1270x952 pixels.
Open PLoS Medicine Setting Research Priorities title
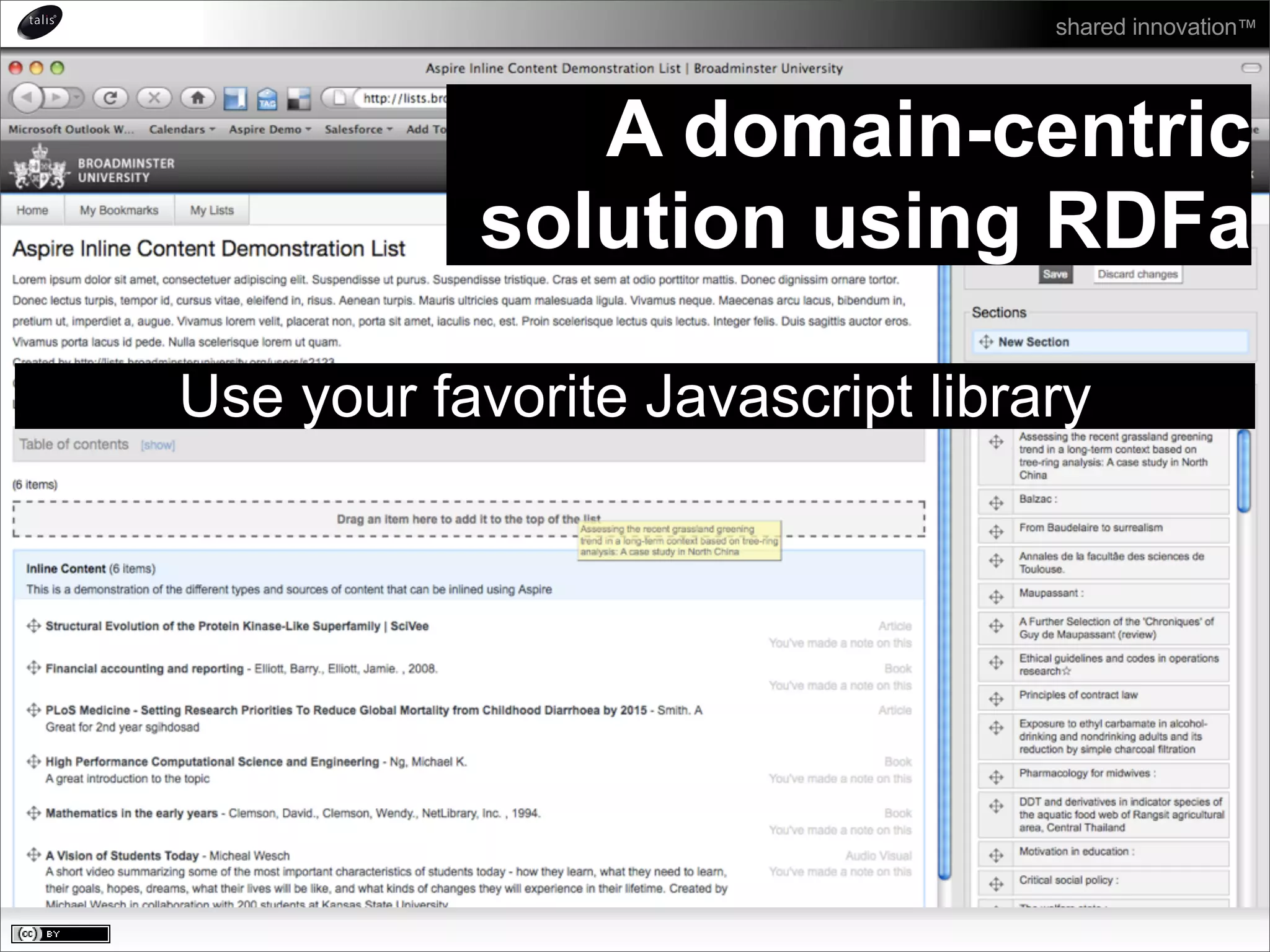click(x=346, y=710)
